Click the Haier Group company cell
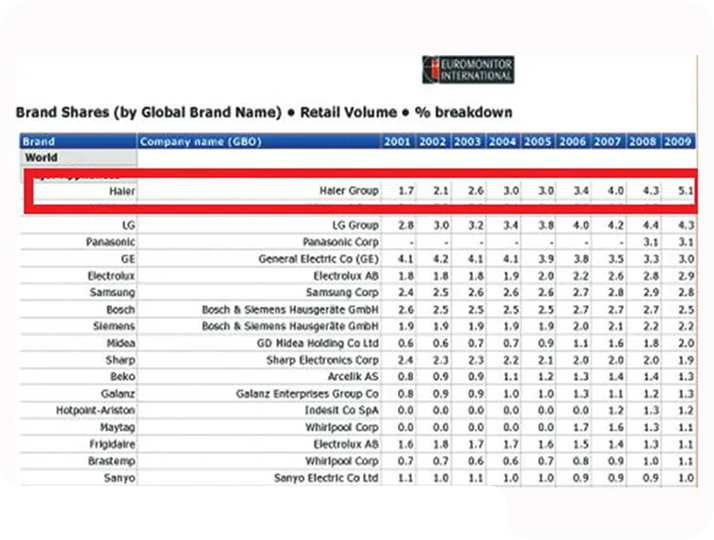 point(349,191)
